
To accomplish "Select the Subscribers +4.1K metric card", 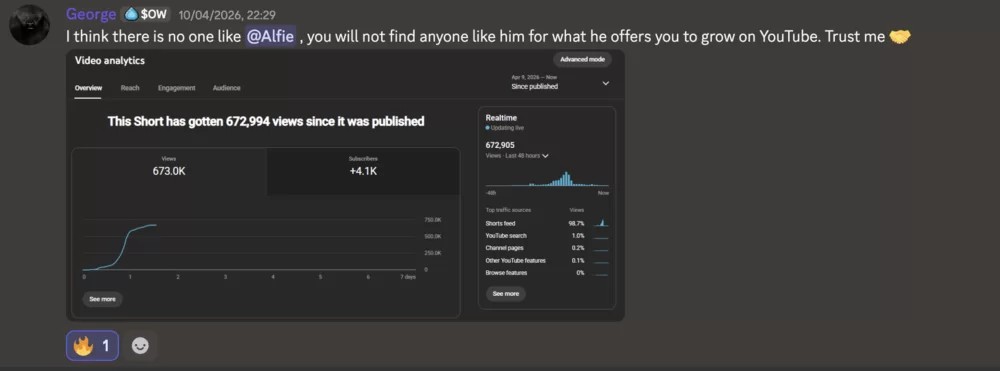I will 363,171.
